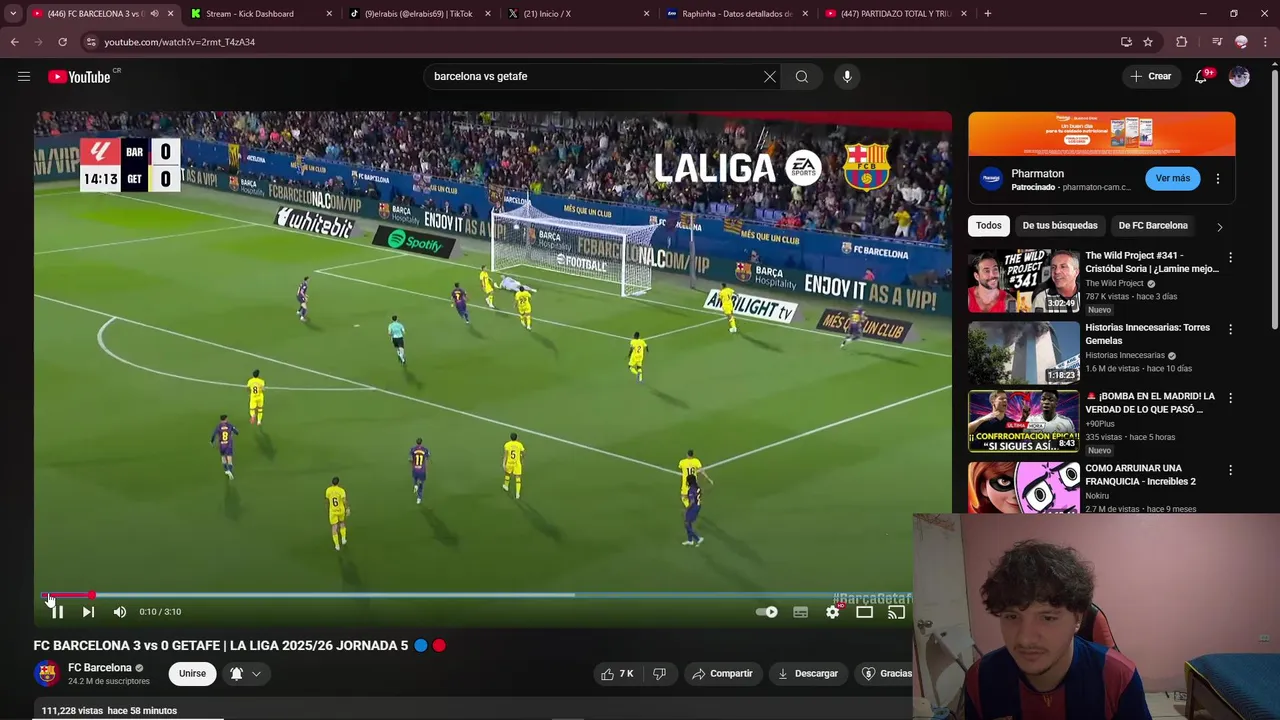Open options menu for the Pharmaton ad
Screen dimensions: 1280x720
[1218, 179]
